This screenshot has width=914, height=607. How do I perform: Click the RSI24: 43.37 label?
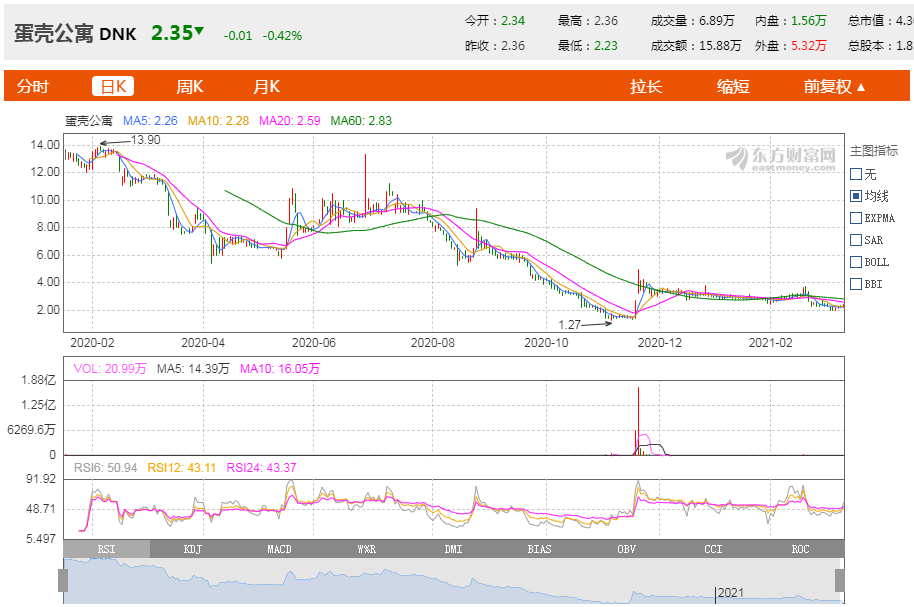coord(261,468)
